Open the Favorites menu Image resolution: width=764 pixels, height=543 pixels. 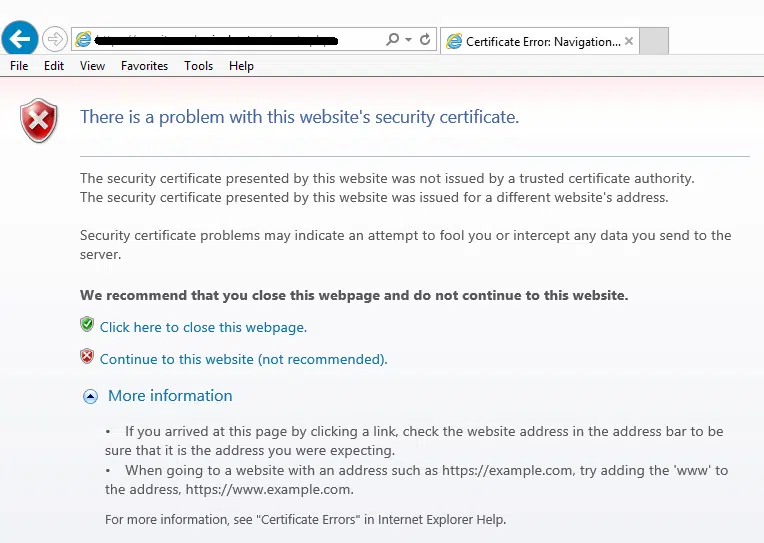(x=144, y=66)
